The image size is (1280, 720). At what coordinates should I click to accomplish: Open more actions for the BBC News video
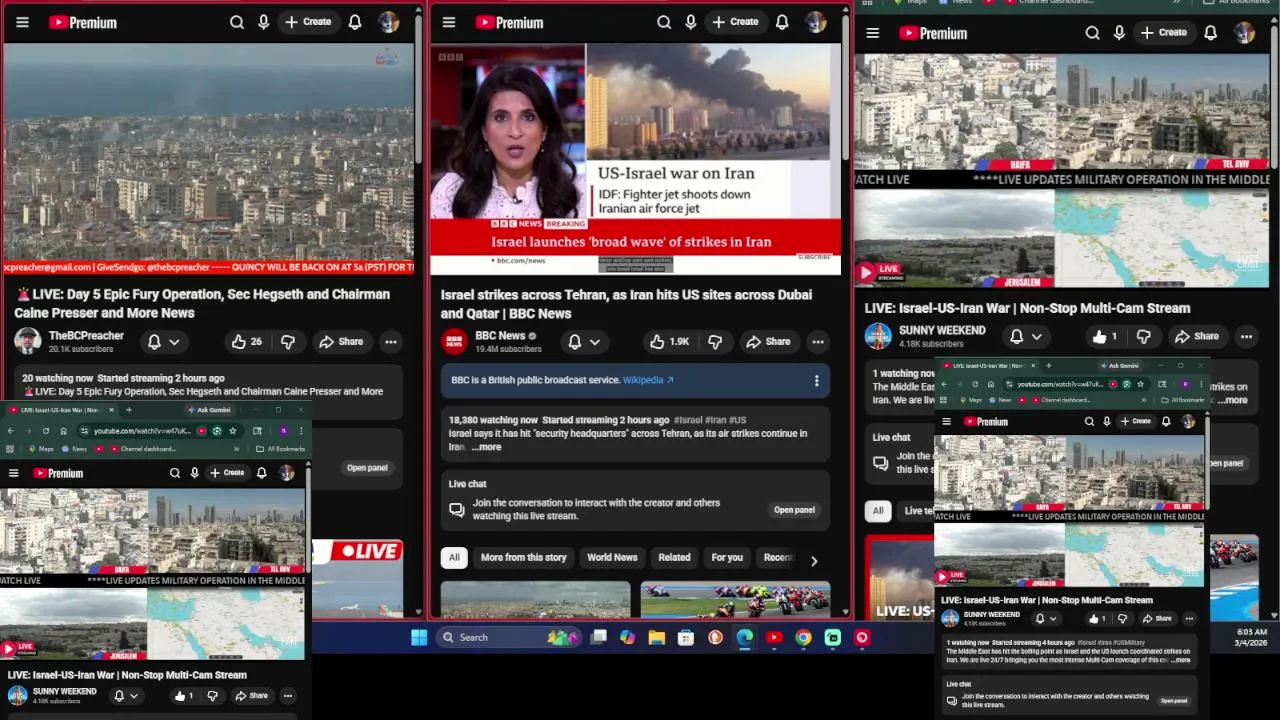tap(818, 342)
